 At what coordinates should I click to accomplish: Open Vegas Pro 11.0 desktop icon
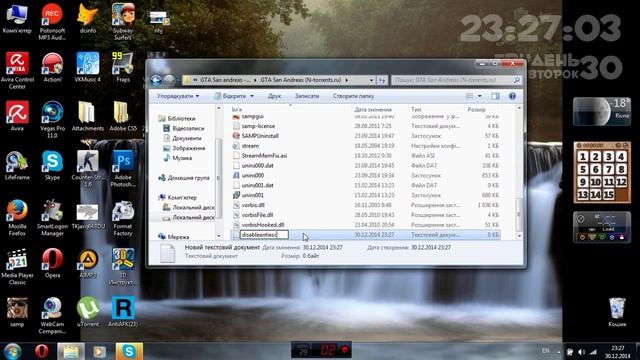(52, 120)
